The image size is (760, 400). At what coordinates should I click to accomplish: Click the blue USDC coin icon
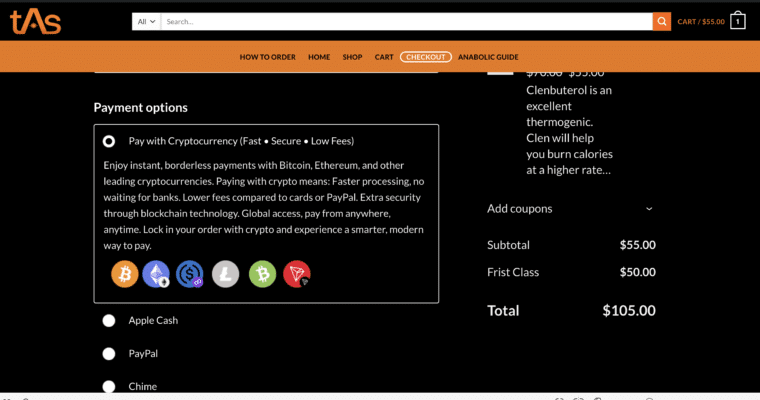click(190, 274)
